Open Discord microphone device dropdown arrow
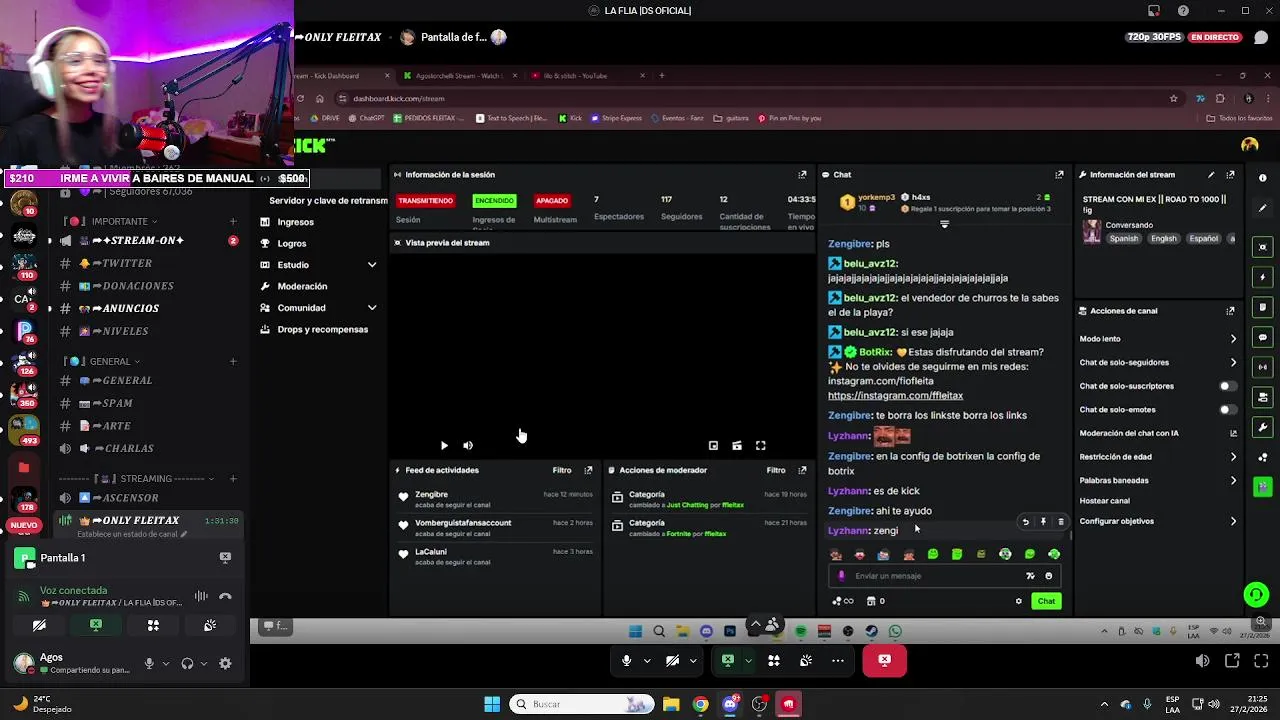The image size is (1280, 720). [166, 663]
